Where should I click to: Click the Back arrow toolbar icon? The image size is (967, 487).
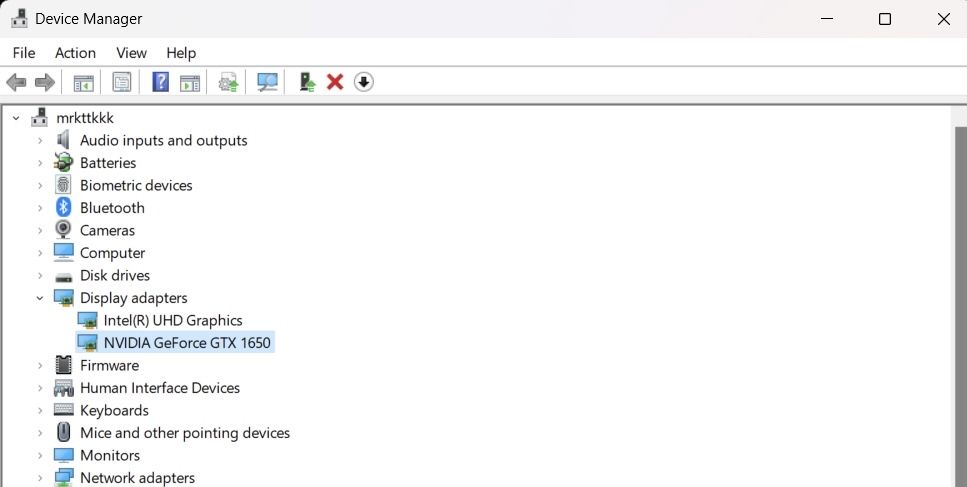16,82
